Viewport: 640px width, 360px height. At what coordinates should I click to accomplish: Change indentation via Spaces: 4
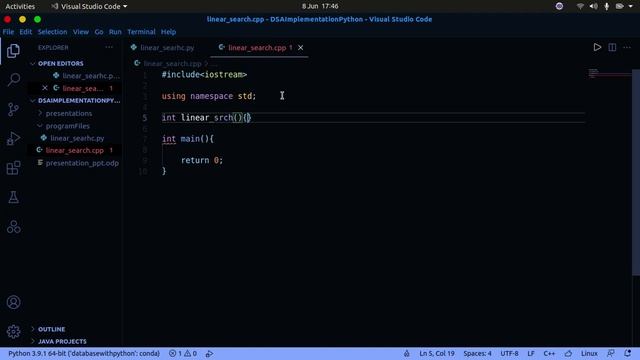click(x=477, y=353)
